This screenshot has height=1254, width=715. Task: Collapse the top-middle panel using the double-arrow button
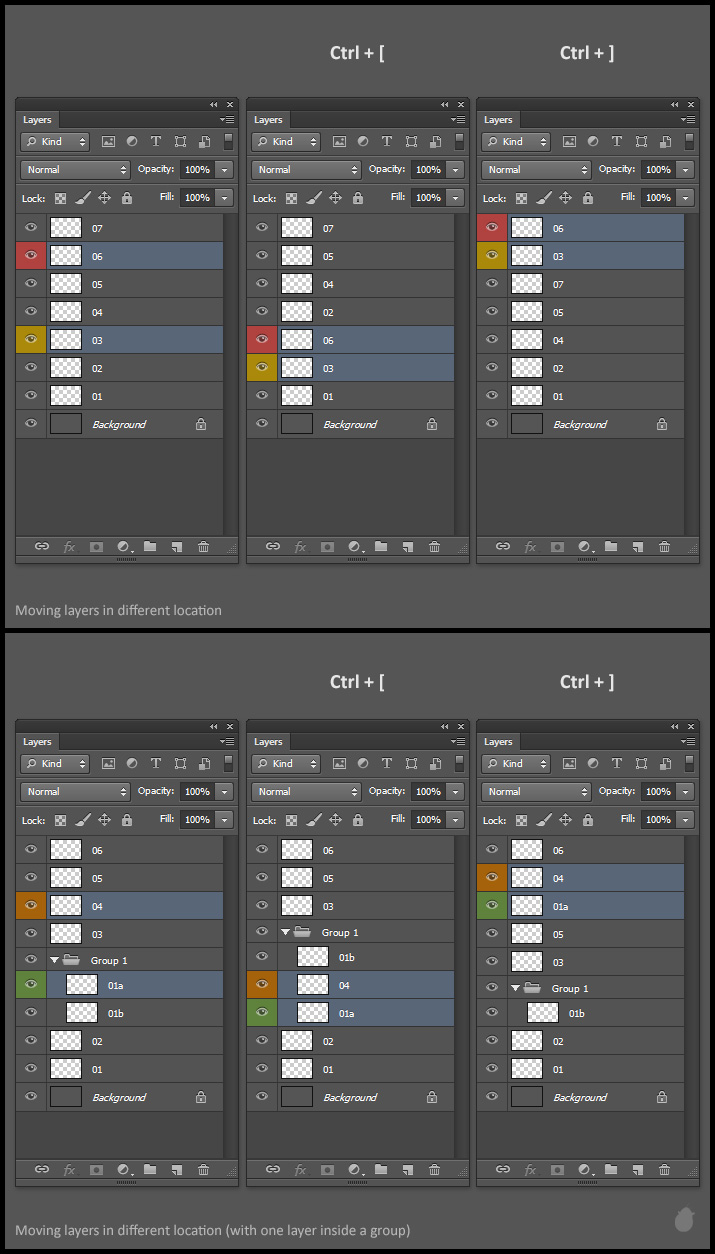click(x=444, y=104)
